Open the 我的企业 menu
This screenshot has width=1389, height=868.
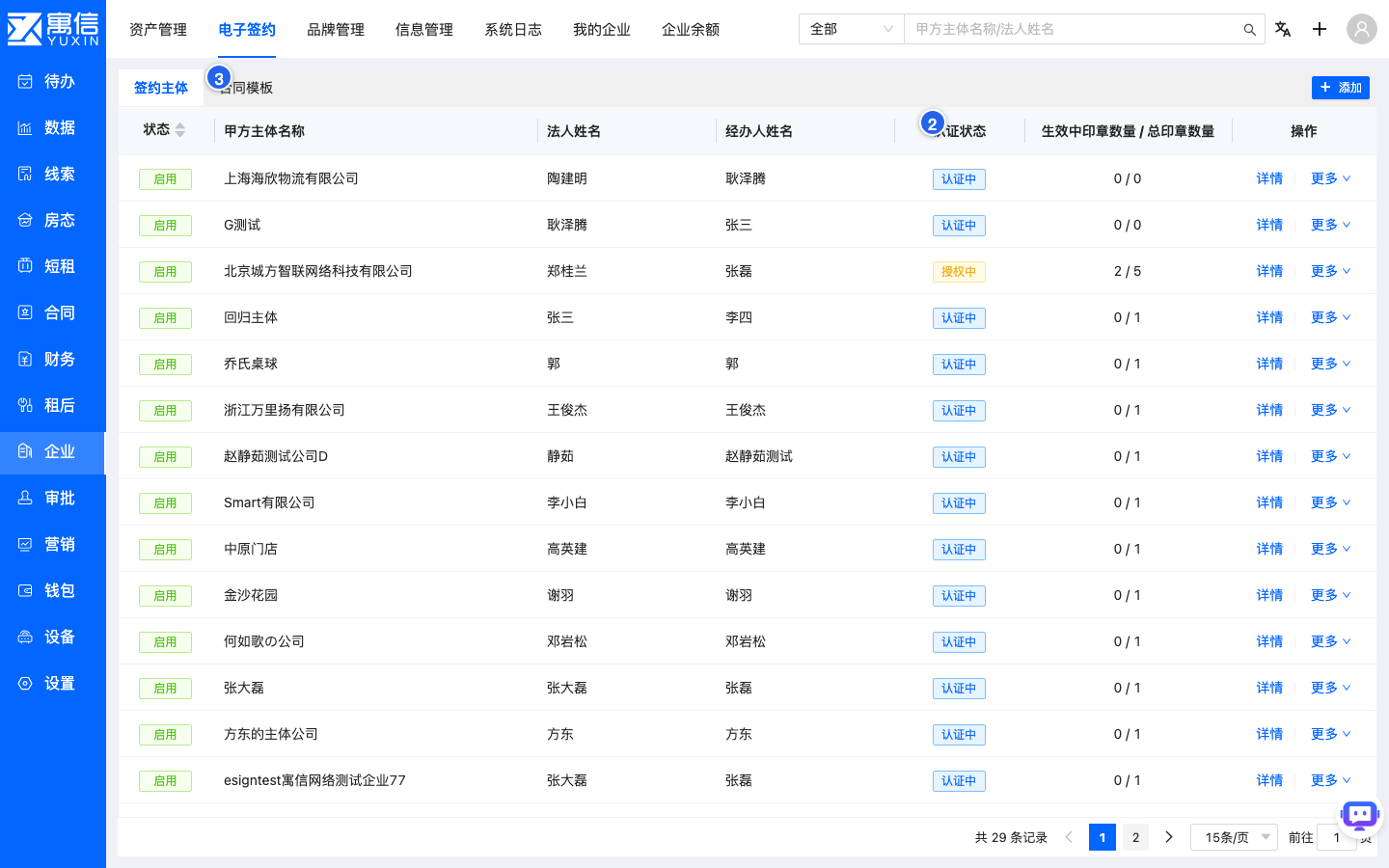(602, 30)
